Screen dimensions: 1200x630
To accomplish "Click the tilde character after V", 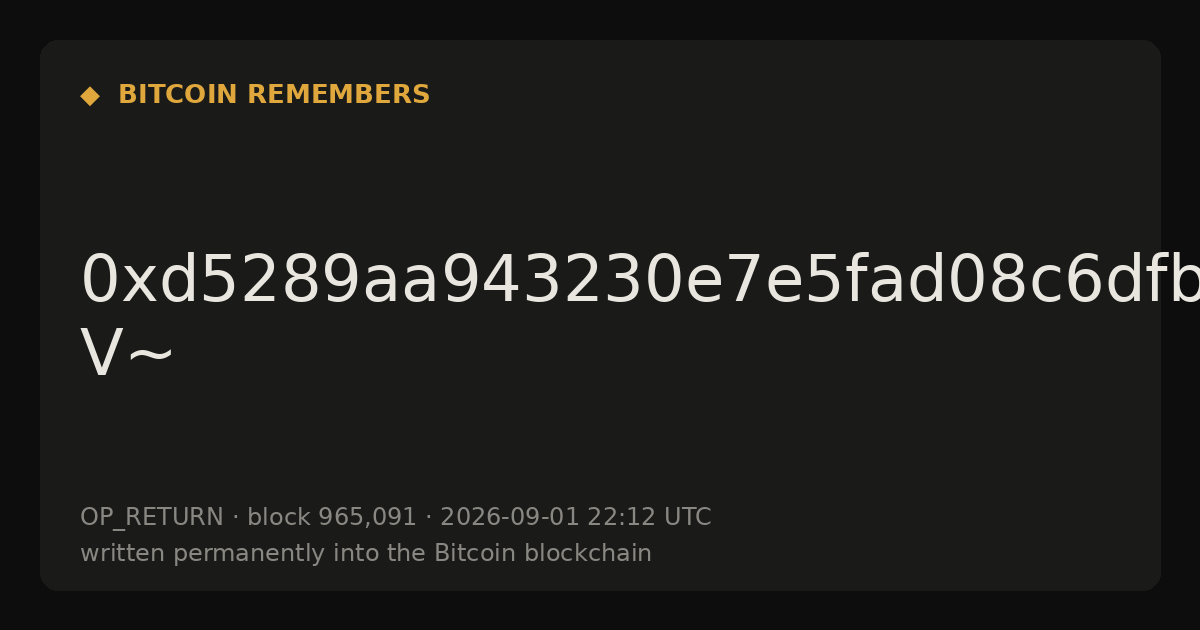I will tap(151, 355).
